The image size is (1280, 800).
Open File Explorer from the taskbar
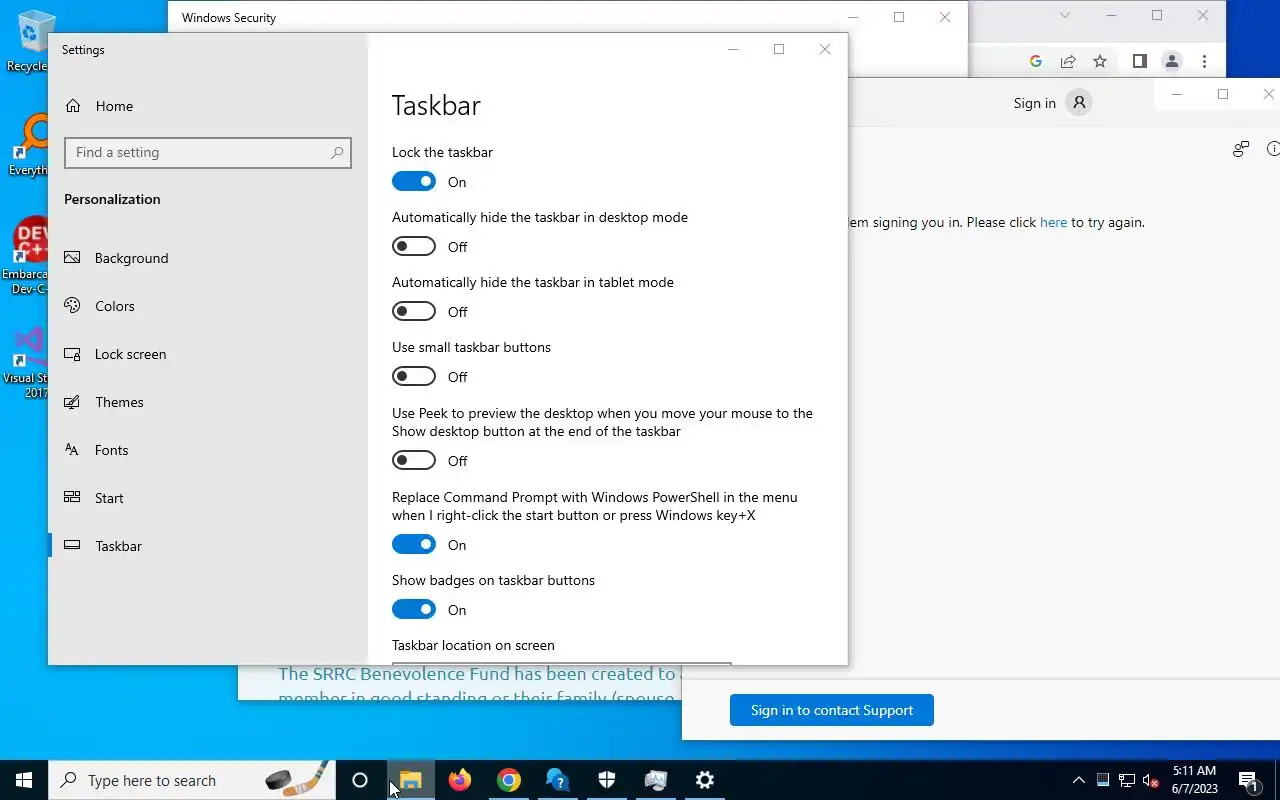(410, 780)
